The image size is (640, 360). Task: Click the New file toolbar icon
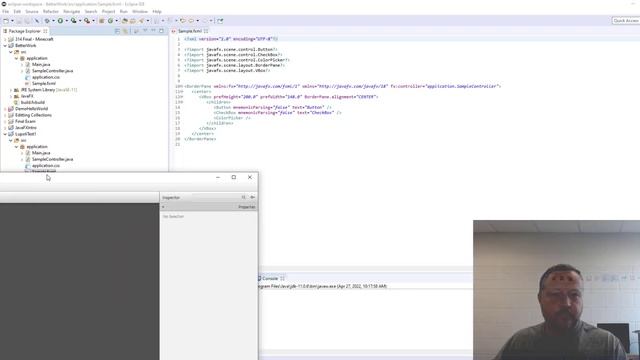pos(6,21)
